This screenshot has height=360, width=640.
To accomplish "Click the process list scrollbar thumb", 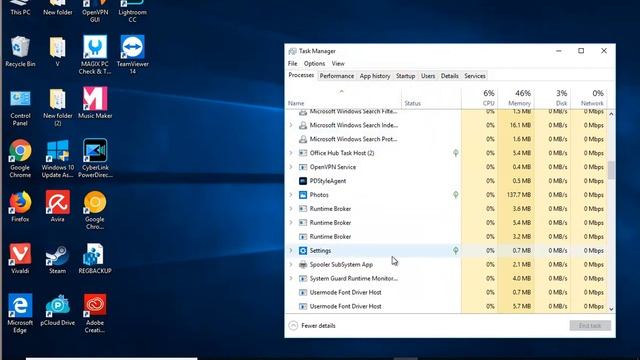I will tap(611, 170).
